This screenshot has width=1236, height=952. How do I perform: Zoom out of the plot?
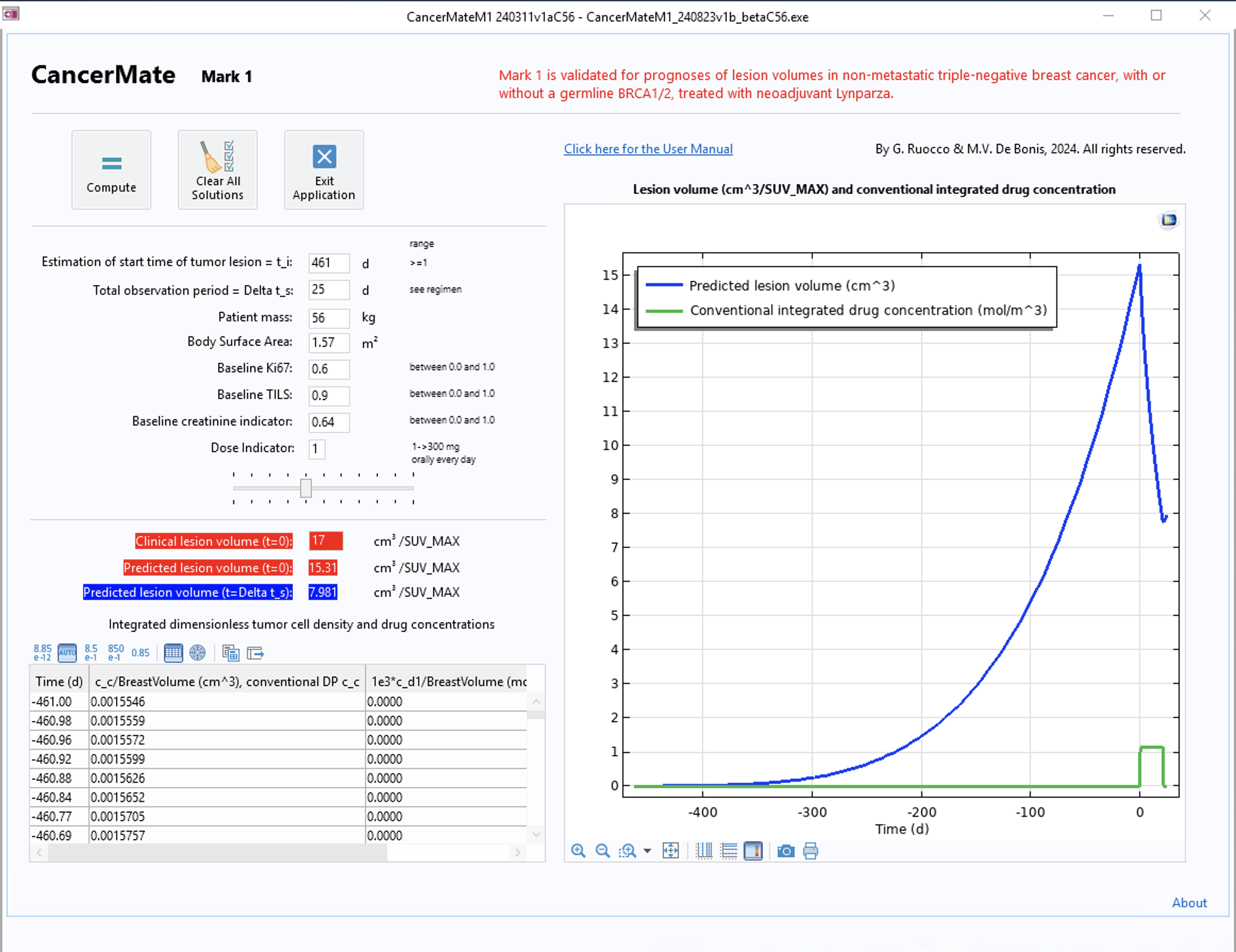click(603, 851)
